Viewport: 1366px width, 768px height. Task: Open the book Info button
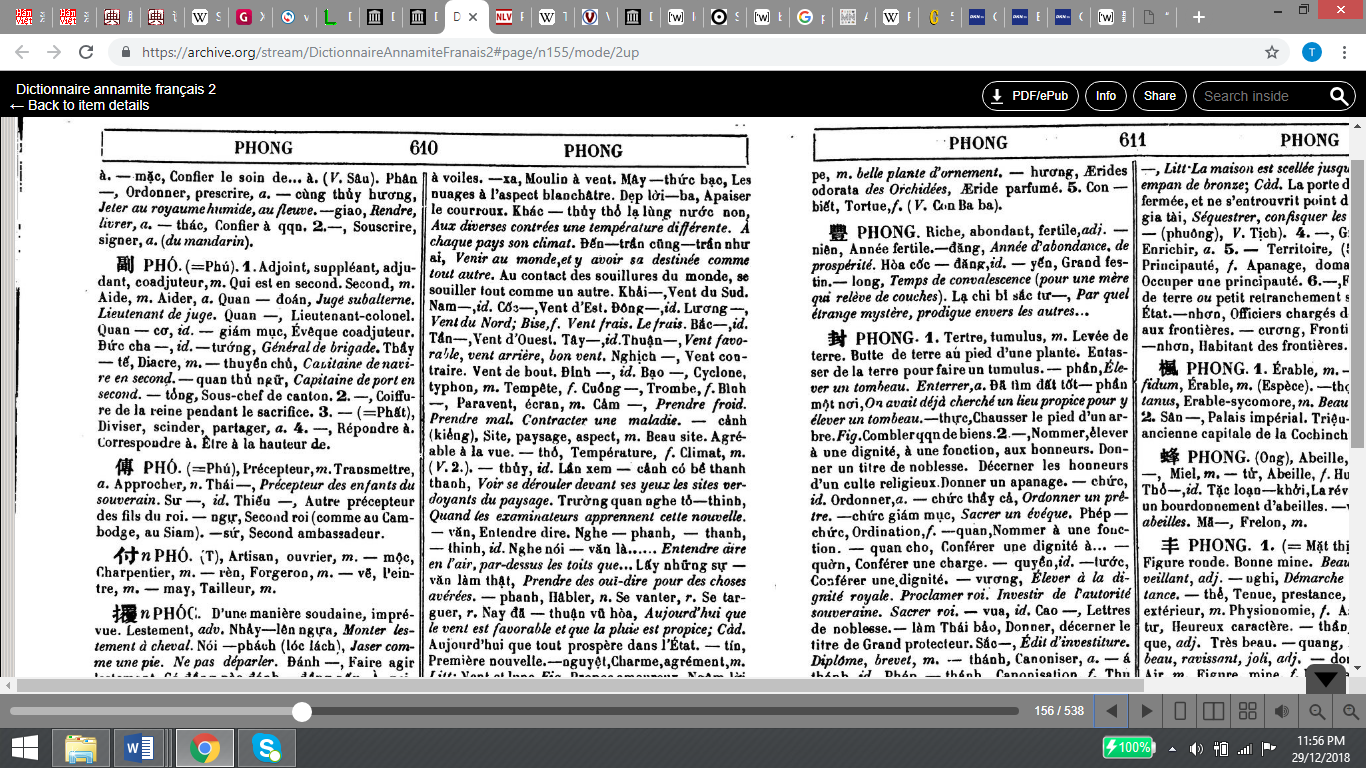pos(1105,96)
